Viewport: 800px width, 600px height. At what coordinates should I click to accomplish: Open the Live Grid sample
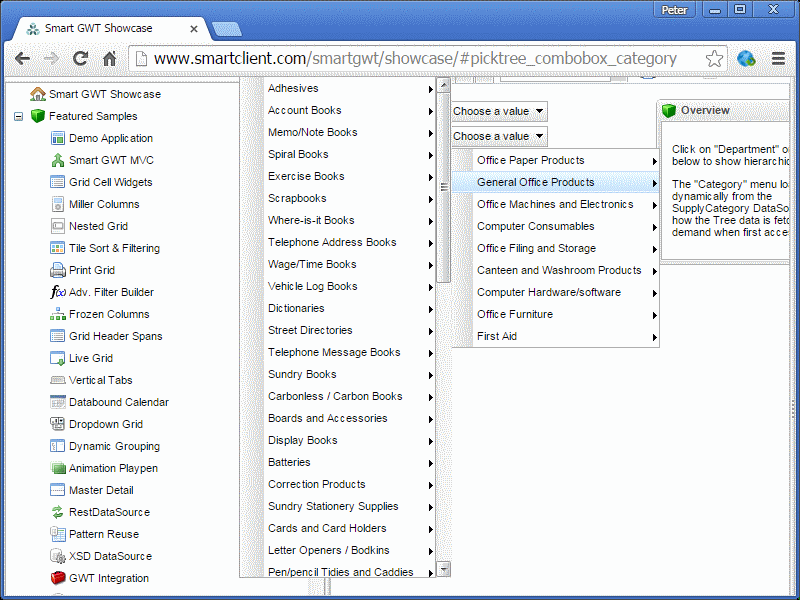(90, 358)
